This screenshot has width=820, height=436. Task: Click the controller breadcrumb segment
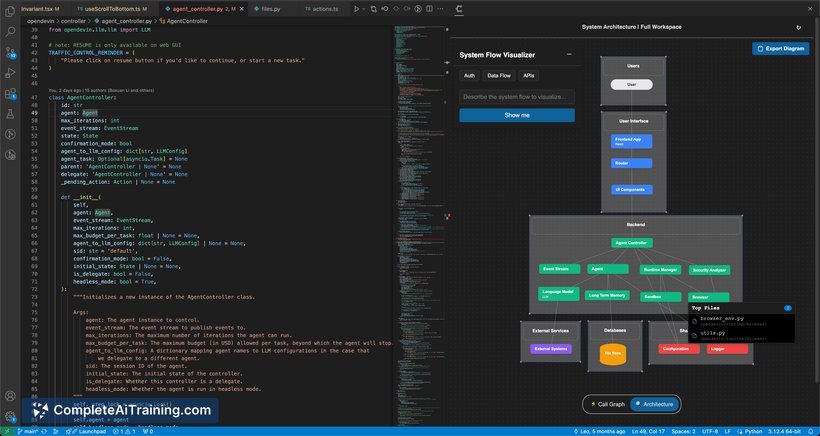click(x=73, y=21)
